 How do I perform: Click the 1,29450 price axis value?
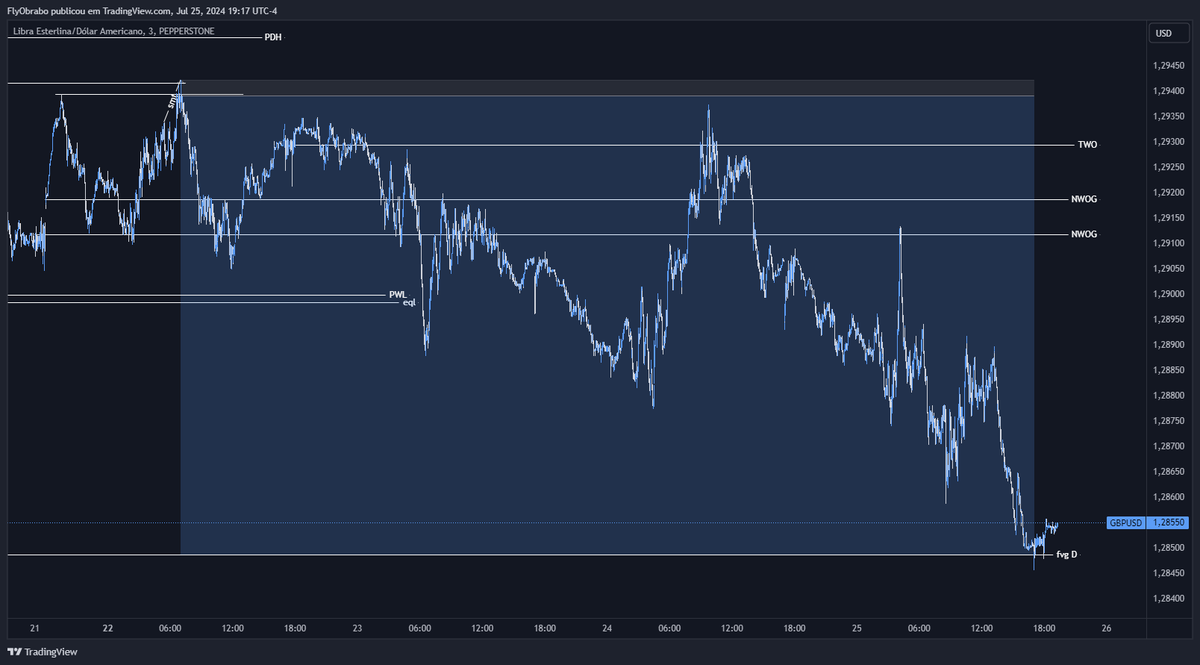(1167, 66)
